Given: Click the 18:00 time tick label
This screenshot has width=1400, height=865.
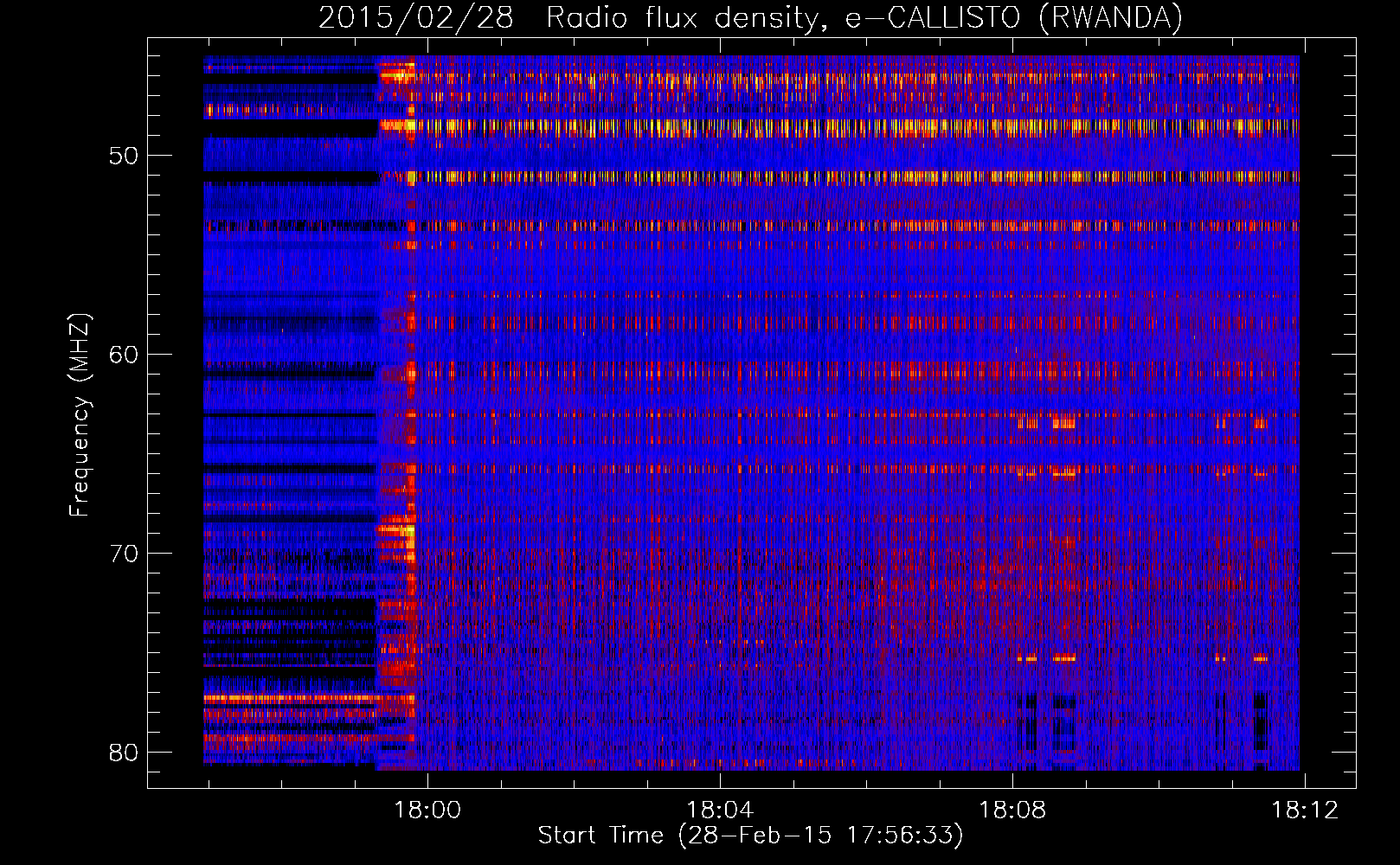Looking at the screenshot, I should (x=427, y=811).
